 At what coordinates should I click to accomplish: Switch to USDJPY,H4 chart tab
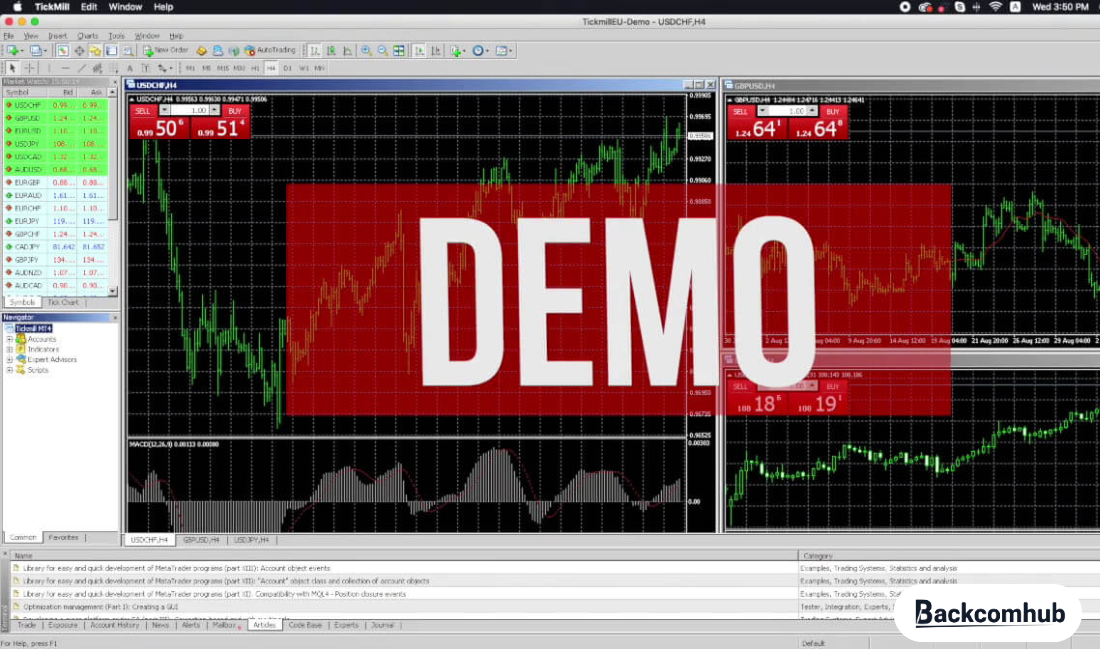coord(251,540)
